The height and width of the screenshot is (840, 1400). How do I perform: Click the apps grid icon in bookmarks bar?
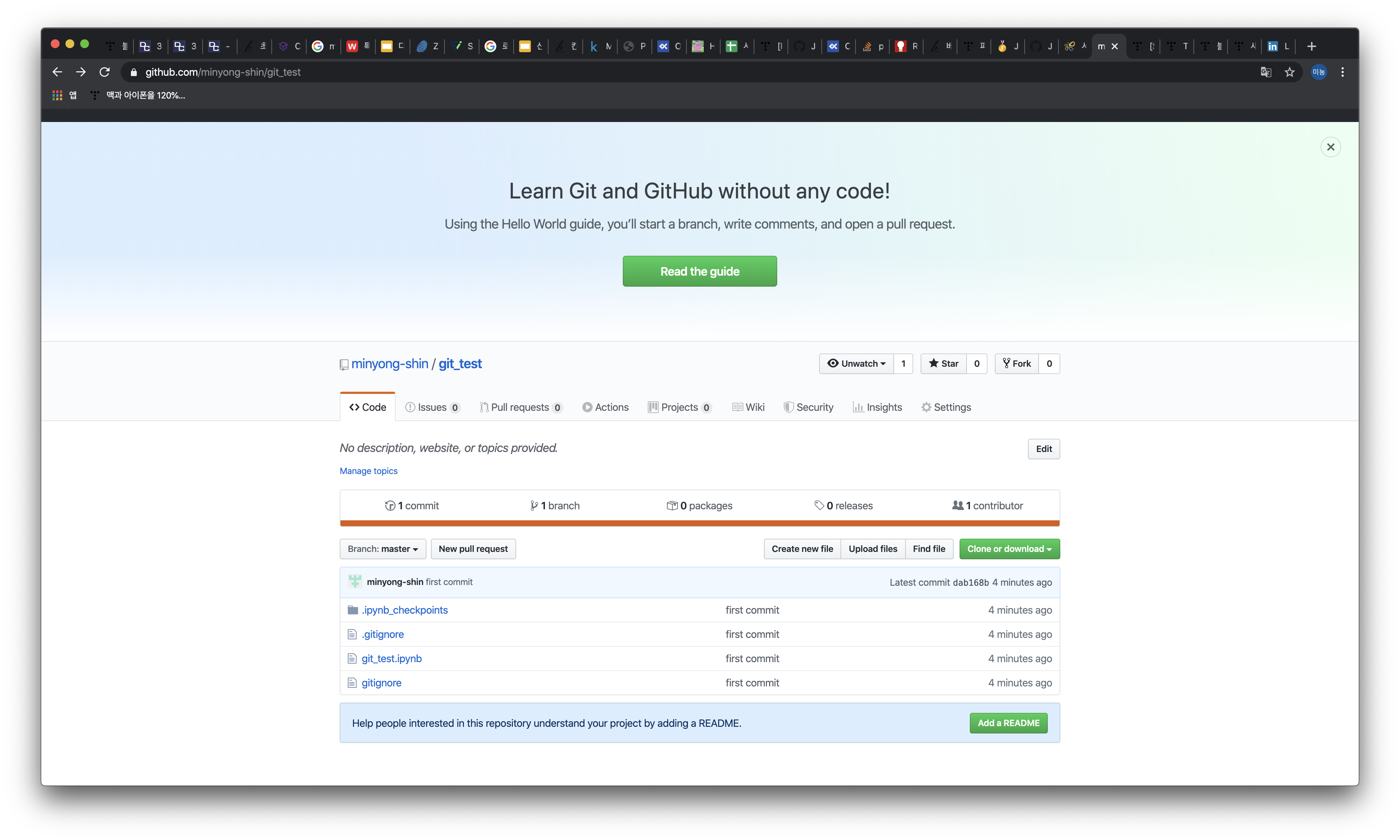(57, 95)
